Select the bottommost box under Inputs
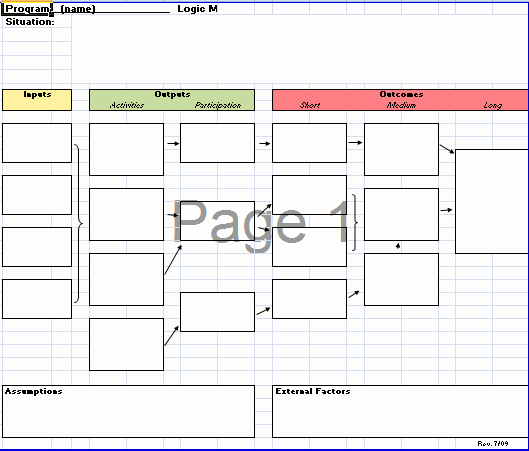This screenshot has height=451, width=529. pos(37,299)
